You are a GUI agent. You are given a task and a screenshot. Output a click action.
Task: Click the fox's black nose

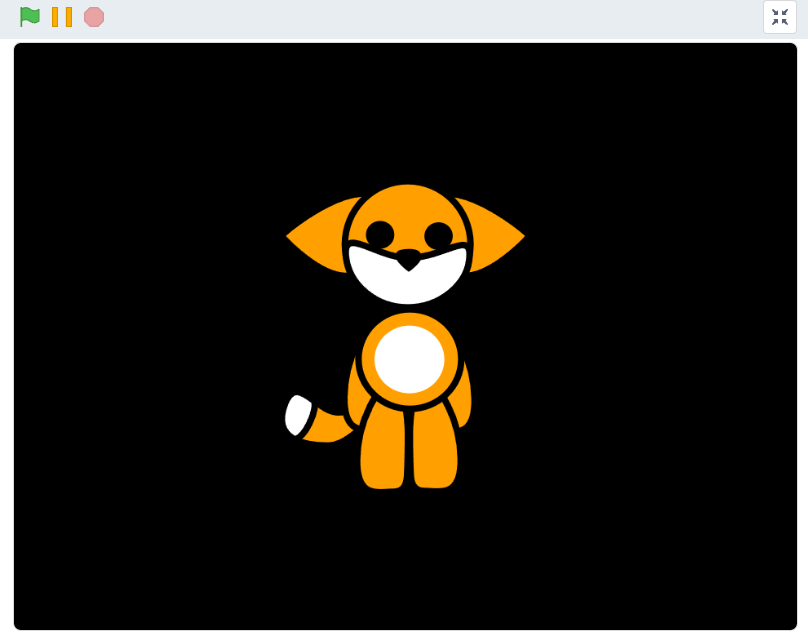coord(408,258)
